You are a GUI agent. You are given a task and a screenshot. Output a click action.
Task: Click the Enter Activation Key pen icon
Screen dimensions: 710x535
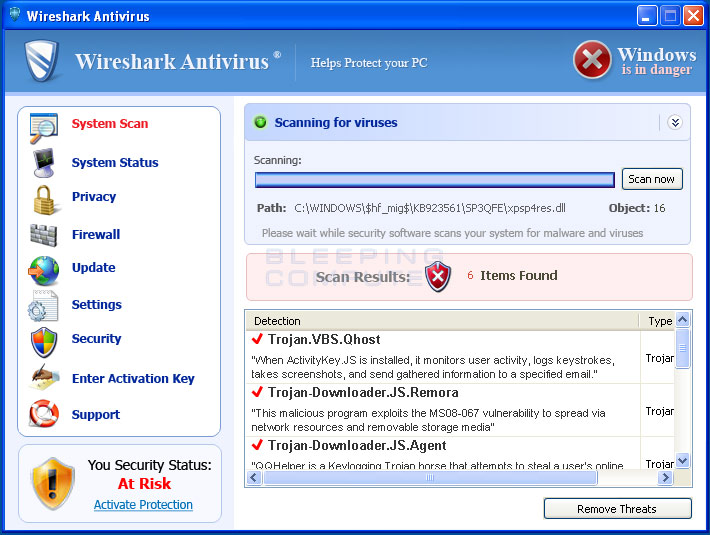44,377
